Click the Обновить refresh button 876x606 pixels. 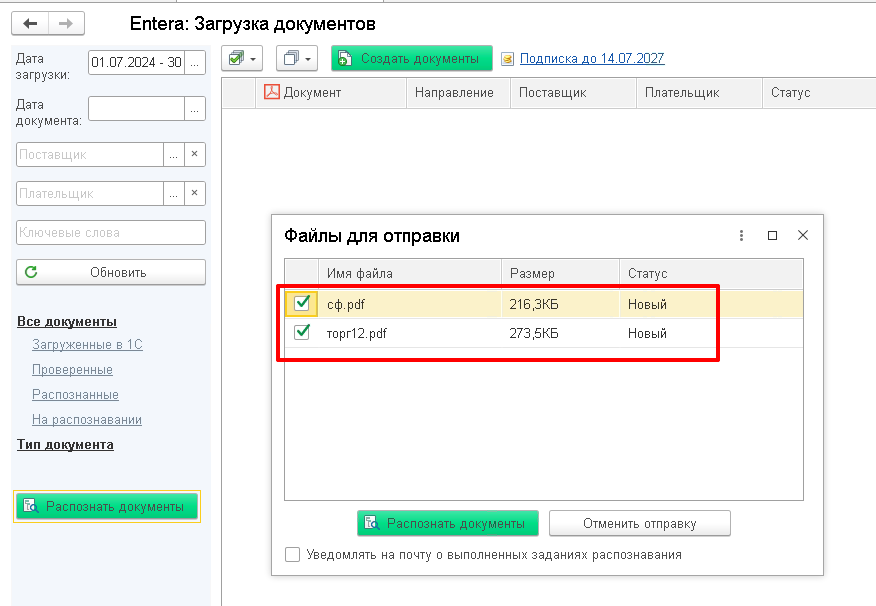click(111, 273)
